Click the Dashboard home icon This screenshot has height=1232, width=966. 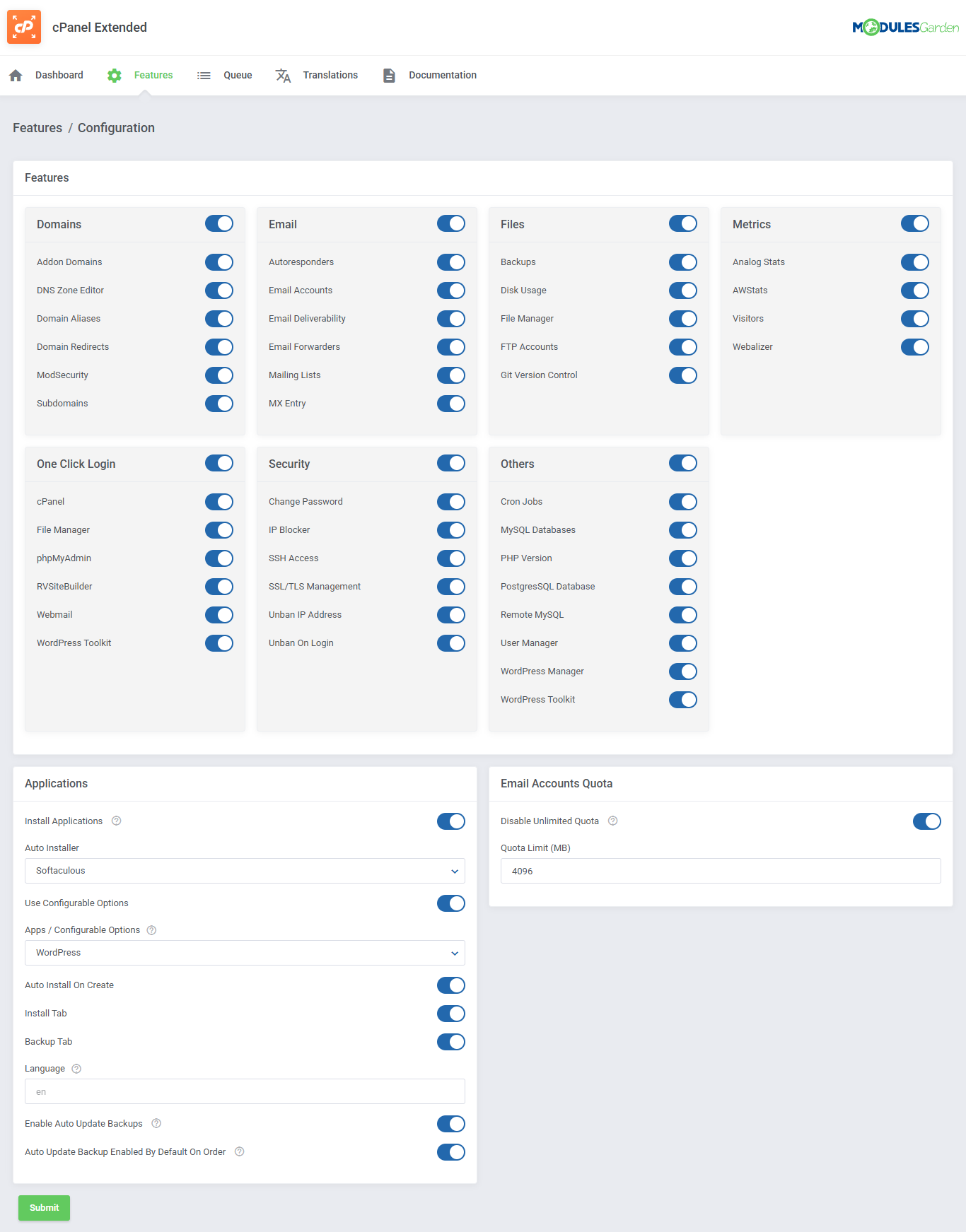(x=16, y=76)
